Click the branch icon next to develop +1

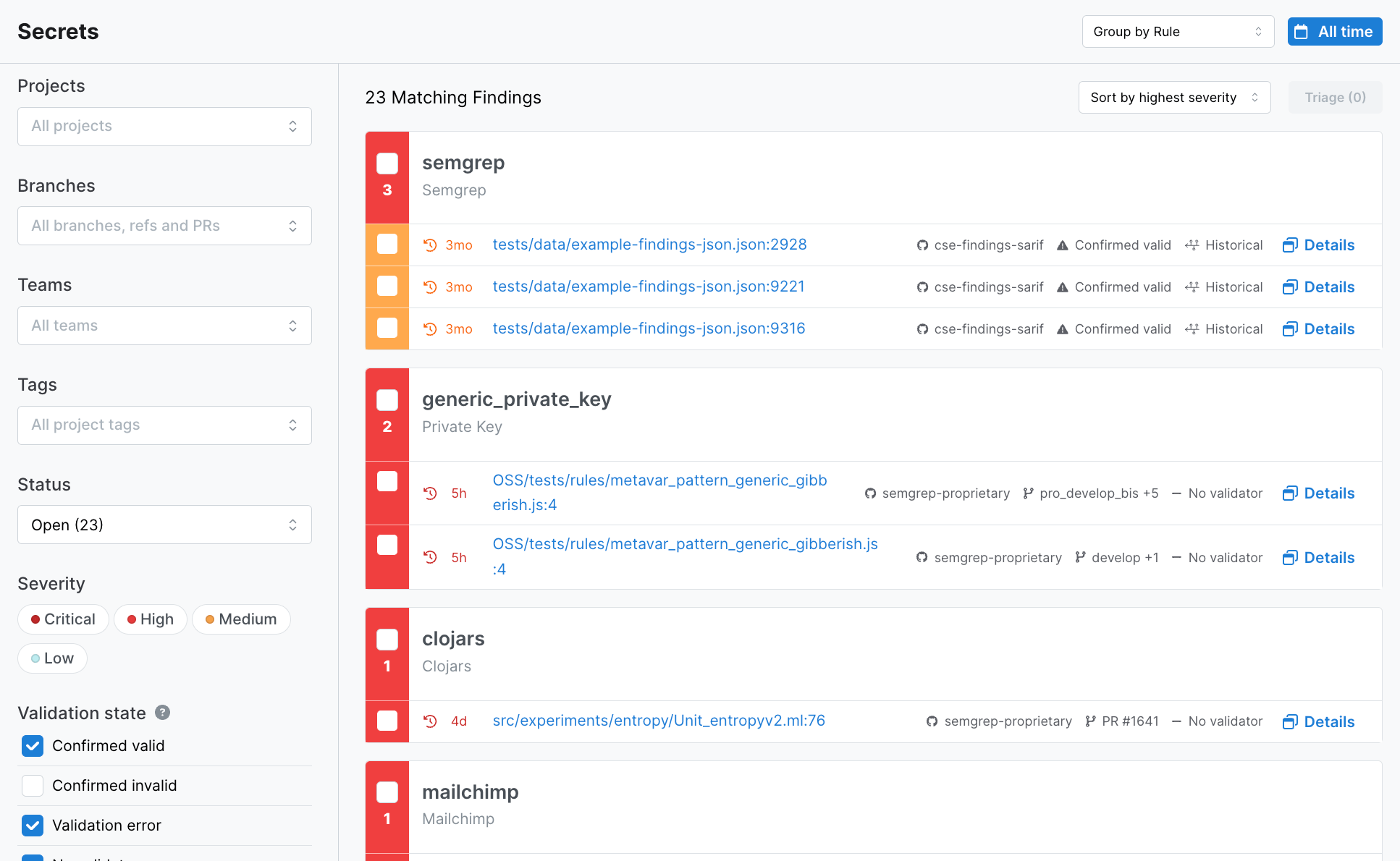pos(1080,557)
